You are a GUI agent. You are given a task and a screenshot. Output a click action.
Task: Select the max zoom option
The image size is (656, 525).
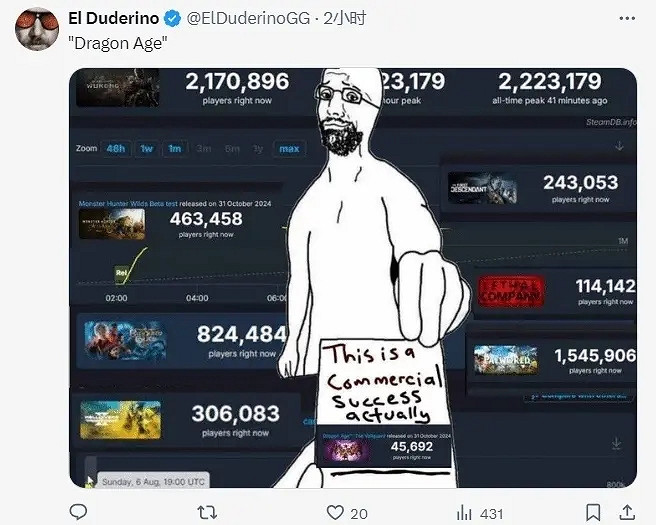[289, 149]
